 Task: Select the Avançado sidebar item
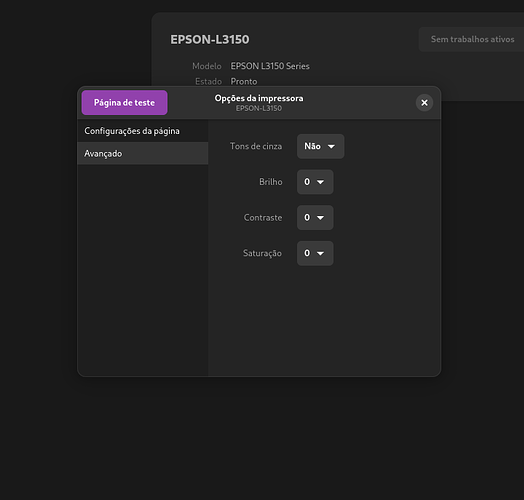[x=143, y=153]
